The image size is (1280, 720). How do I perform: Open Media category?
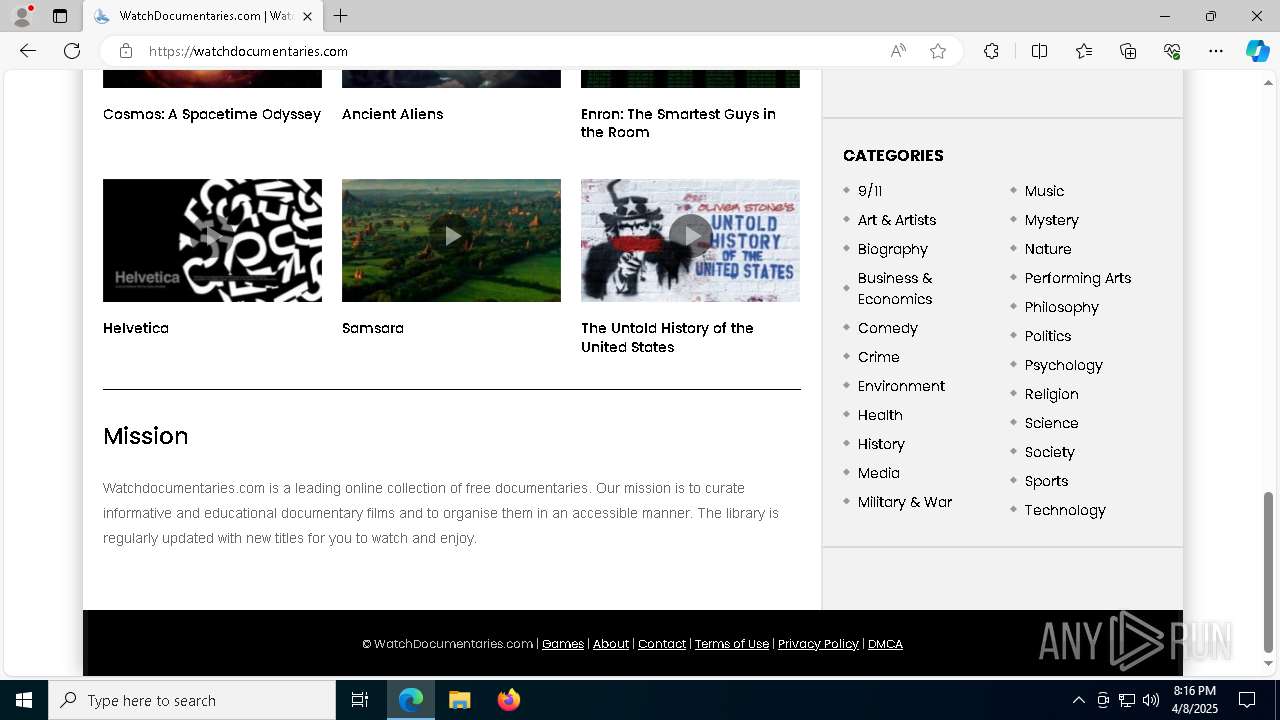coord(879,473)
